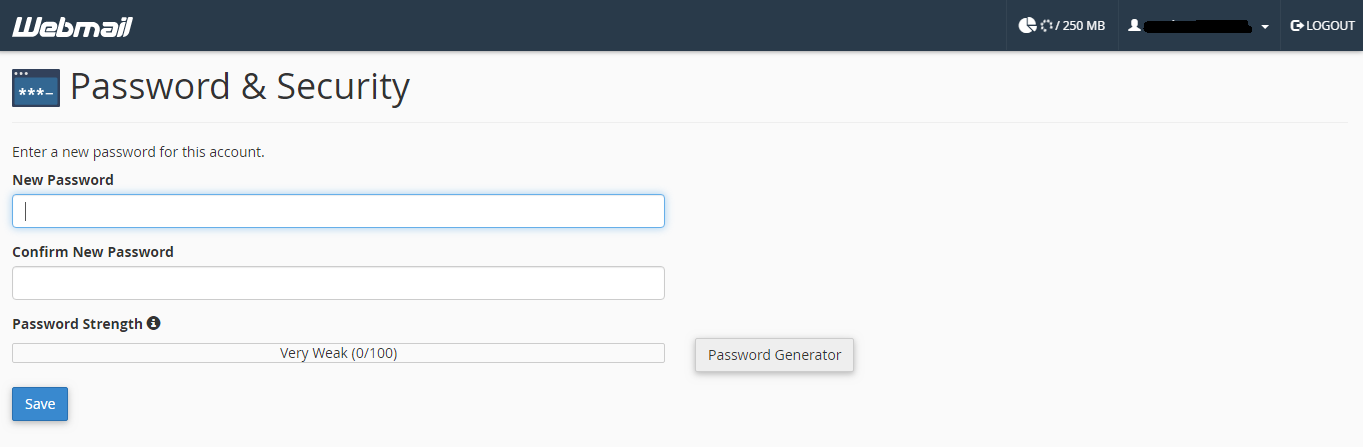
Task: Click the disk usage pie chart icon
Action: (1027, 25)
